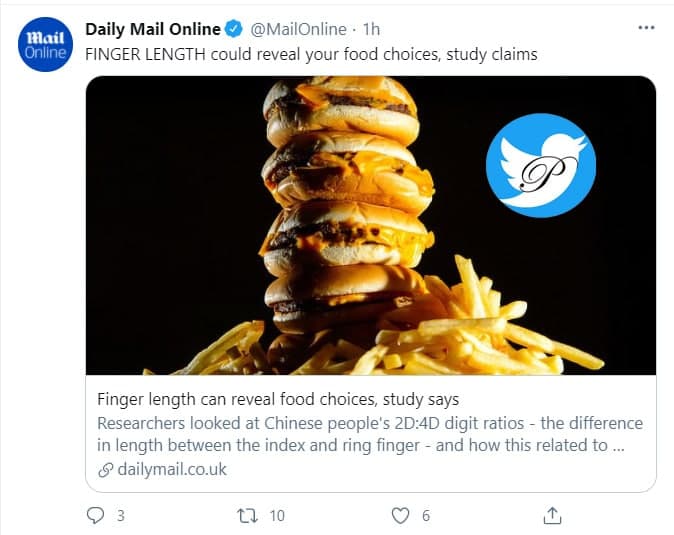Share the tweet via the share icon
The image size is (674, 535).
pos(551,515)
